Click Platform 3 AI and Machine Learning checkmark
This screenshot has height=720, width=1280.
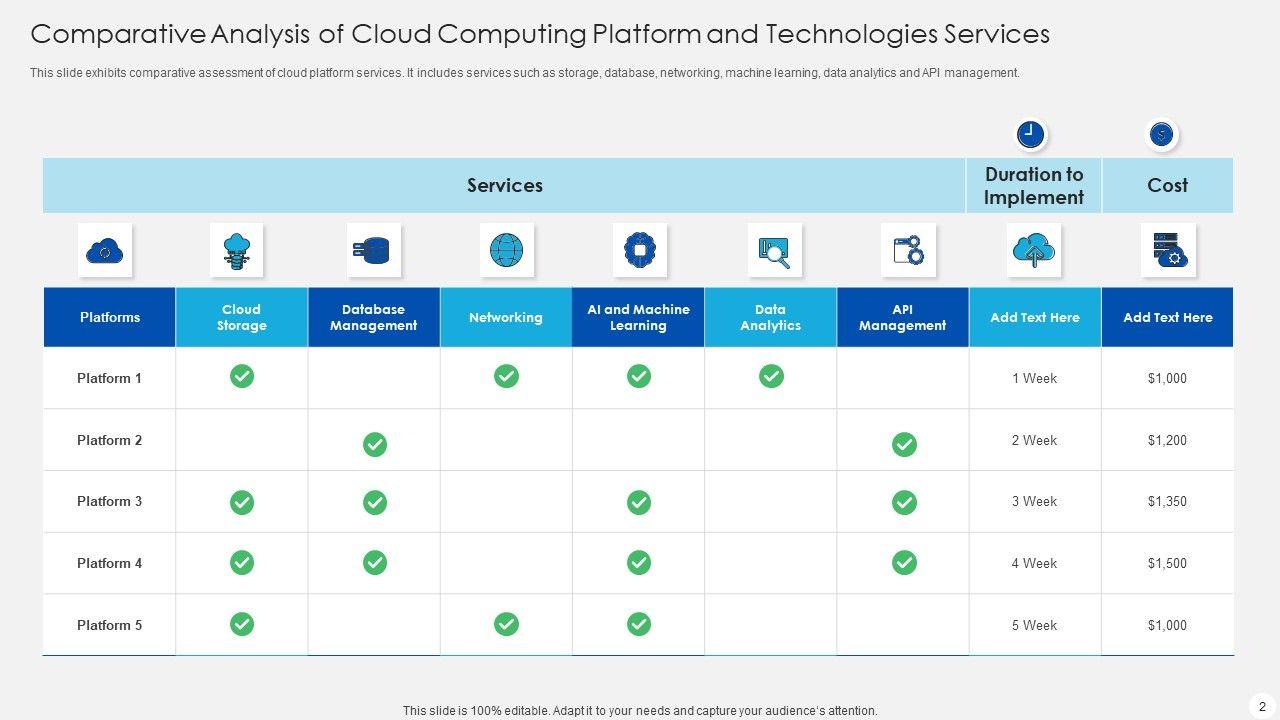pyautogui.click(x=639, y=502)
